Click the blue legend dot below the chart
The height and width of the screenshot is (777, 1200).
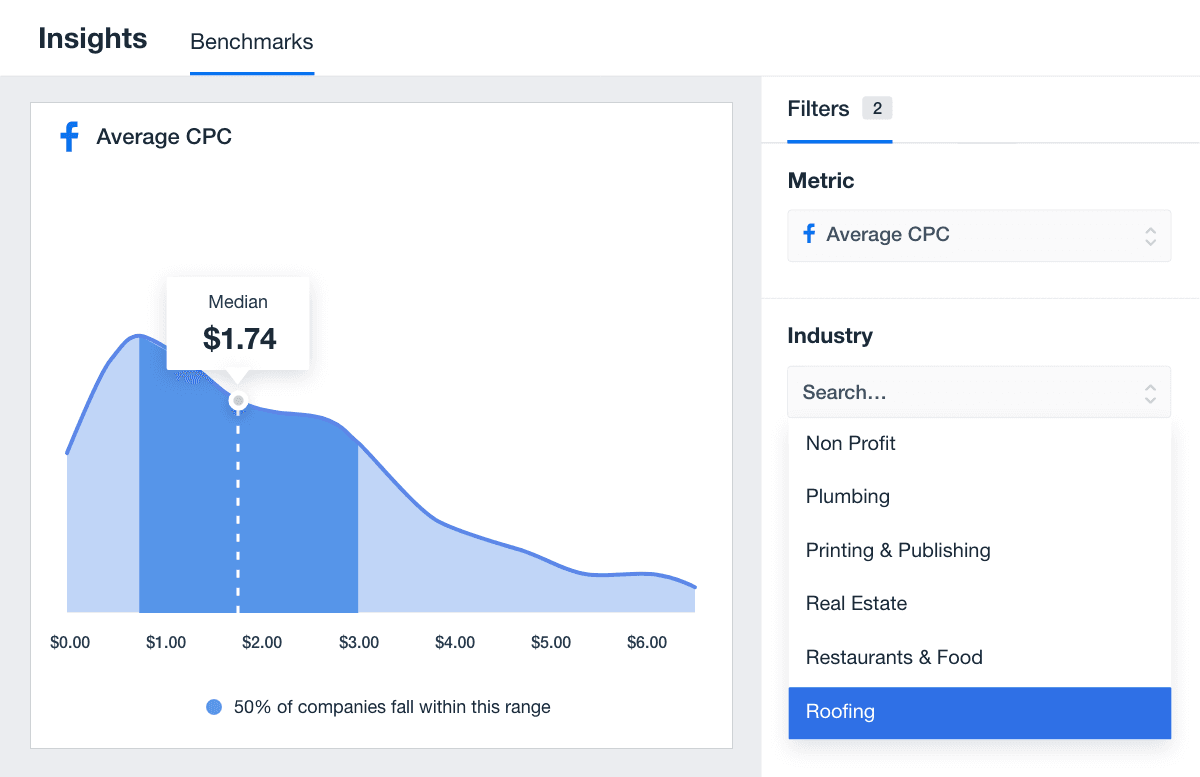213,707
